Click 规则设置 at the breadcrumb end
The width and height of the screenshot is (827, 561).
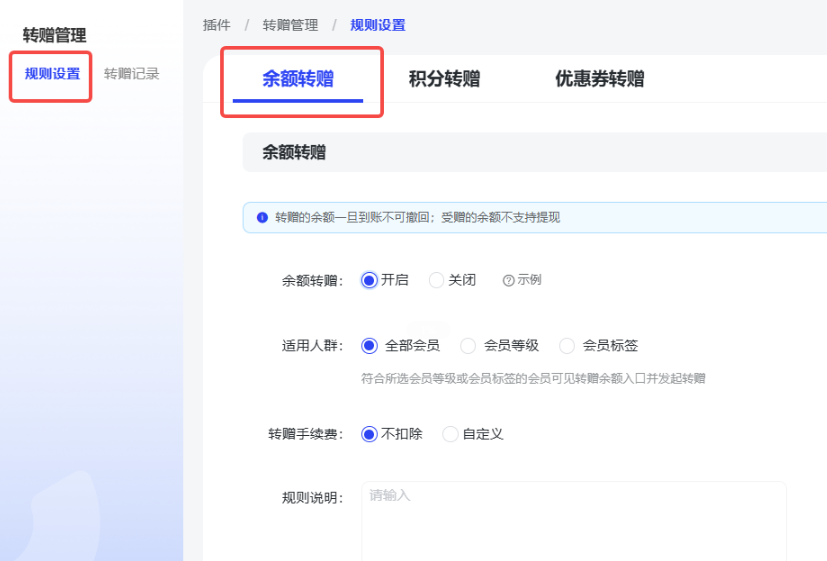click(378, 25)
